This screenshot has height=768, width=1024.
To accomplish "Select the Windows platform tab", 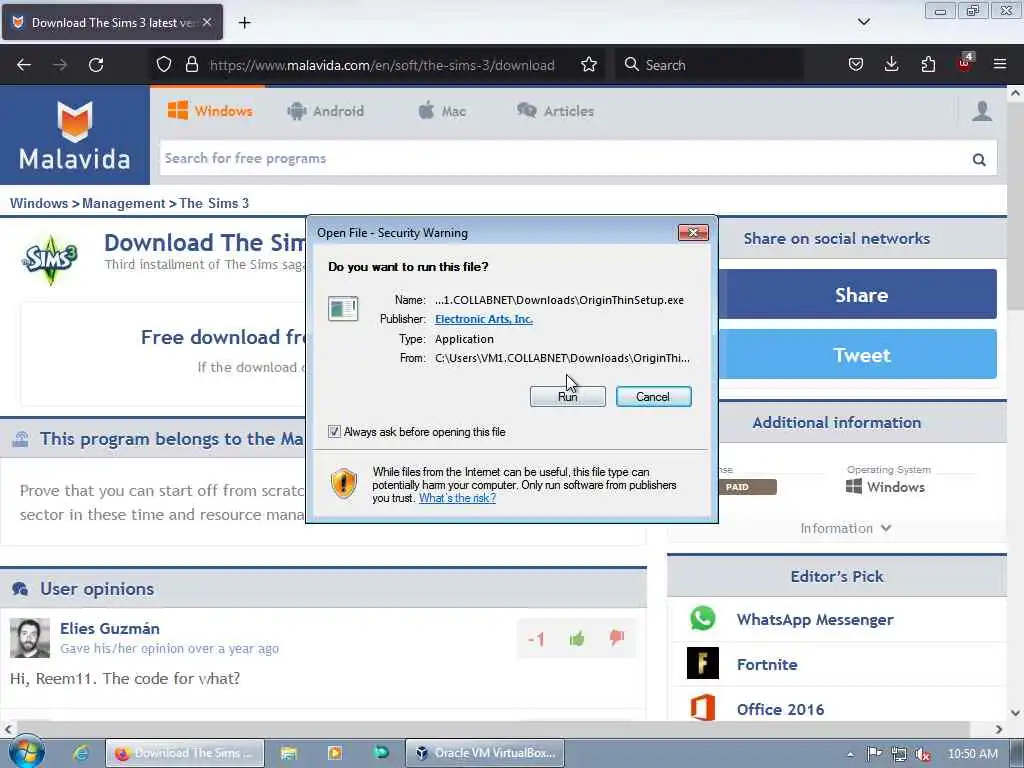I will tap(210, 111).
